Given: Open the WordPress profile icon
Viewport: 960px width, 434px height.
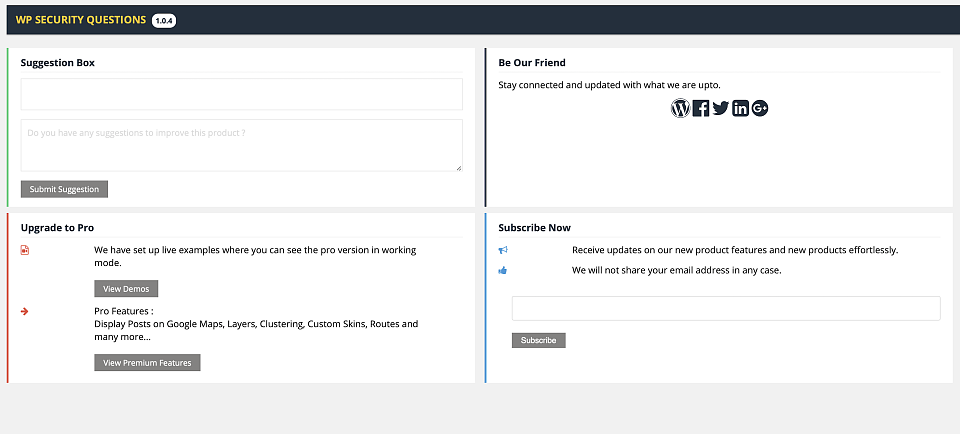Looking at the screenshot, I should (x=680, y=108).
